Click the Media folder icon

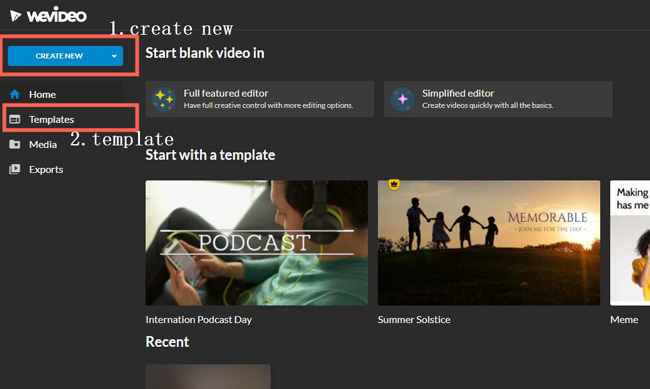[x=15, y=144]
